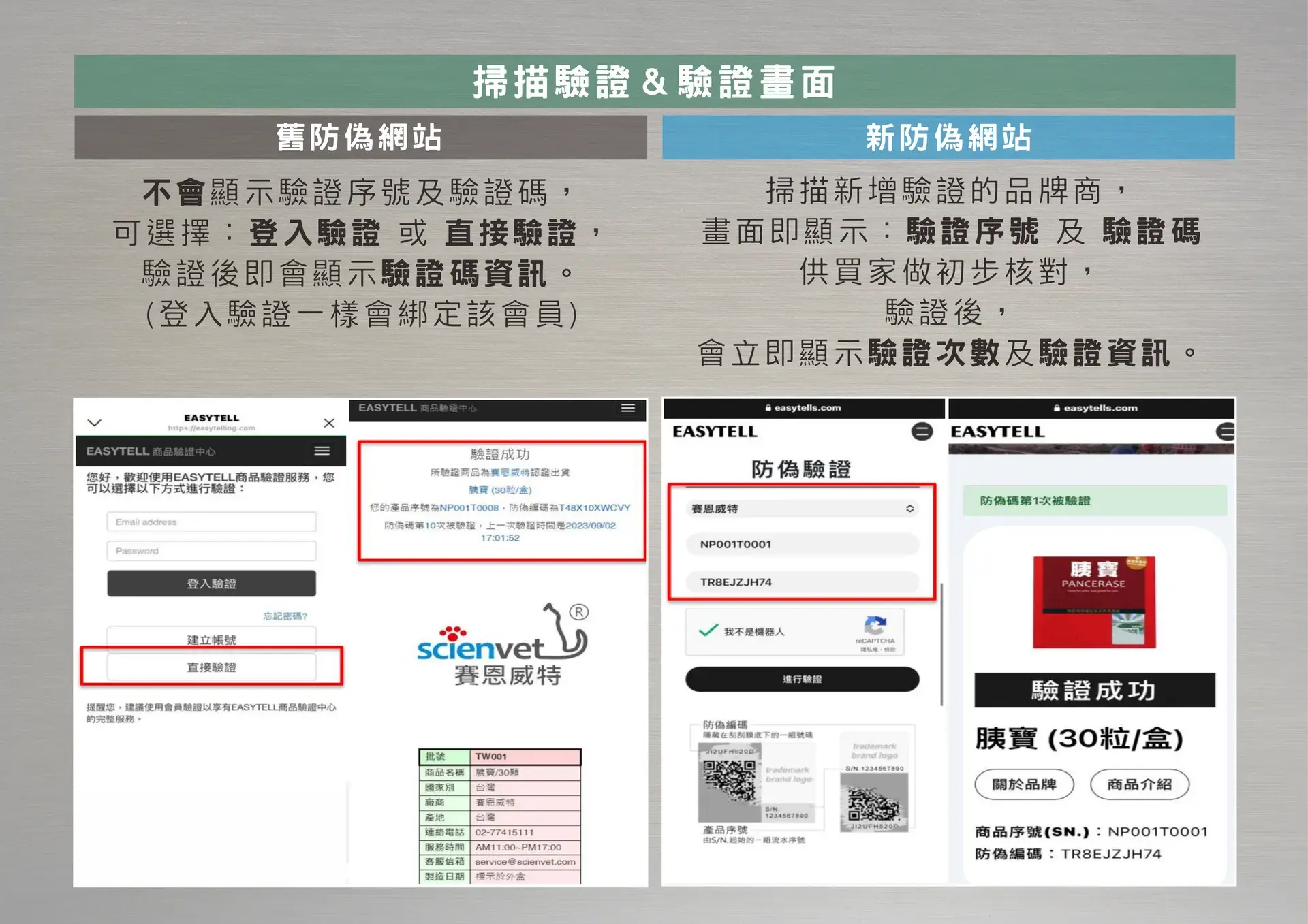Open the hamburger menu above the 驗證成功 result
This screenshot has width=1308, height=924.
[628, 408]
